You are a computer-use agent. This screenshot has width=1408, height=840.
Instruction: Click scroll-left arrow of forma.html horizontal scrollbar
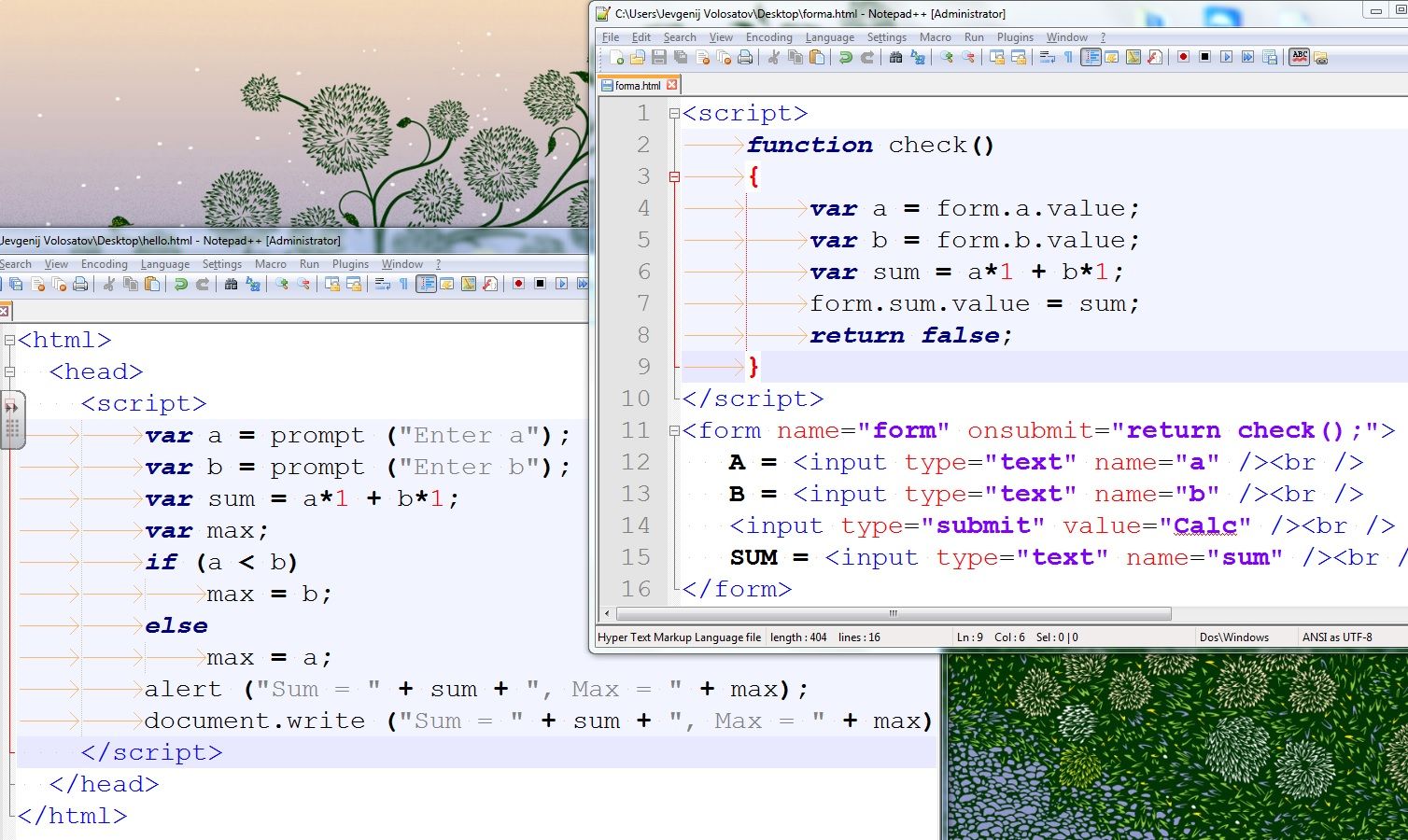[x=608, y=613]
